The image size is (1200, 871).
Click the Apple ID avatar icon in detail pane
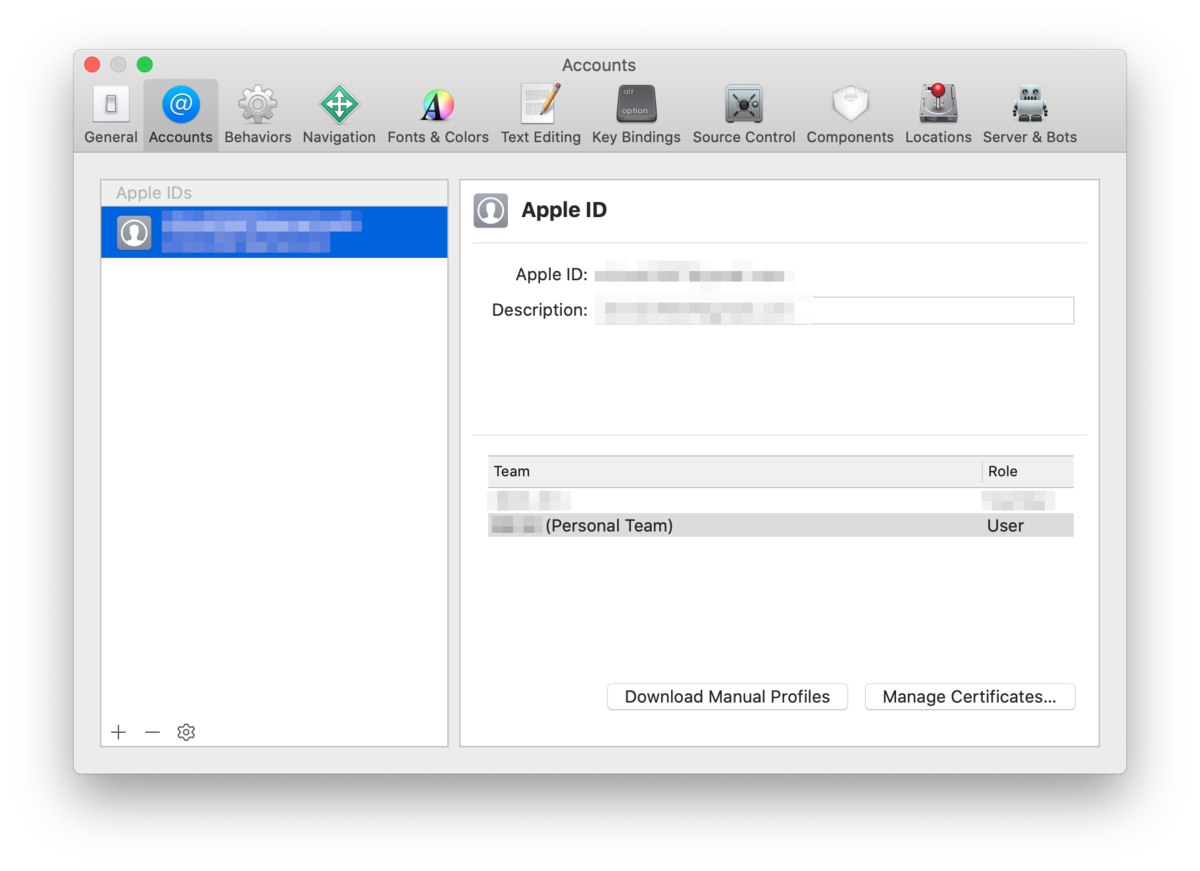point(490,210)
